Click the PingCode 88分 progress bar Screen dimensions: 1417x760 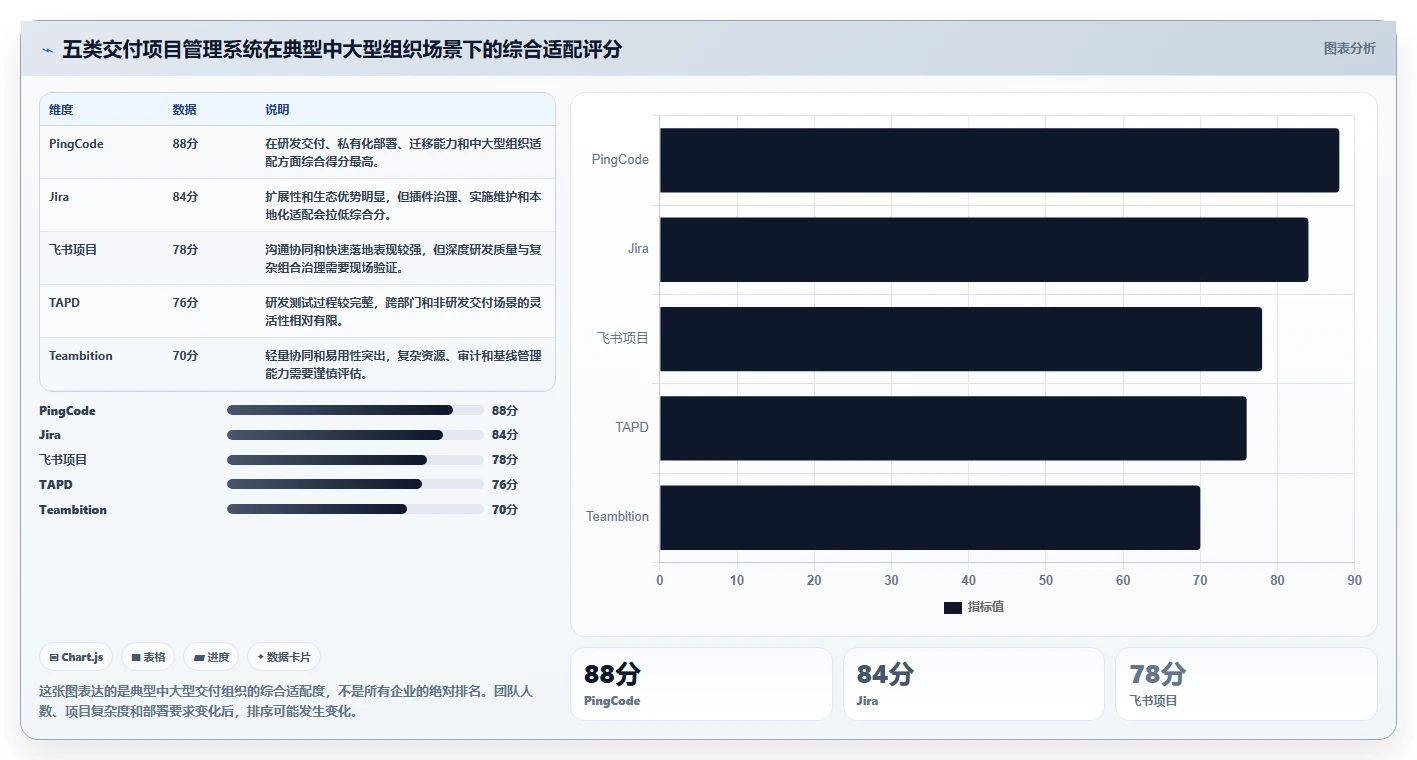(355, 410)
